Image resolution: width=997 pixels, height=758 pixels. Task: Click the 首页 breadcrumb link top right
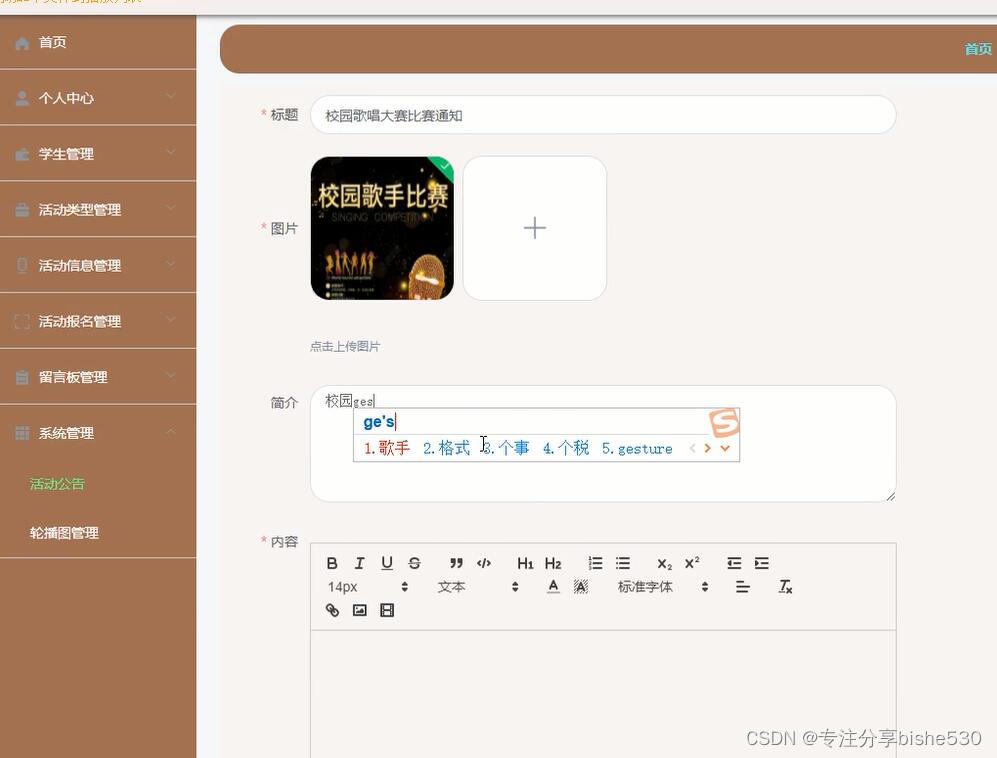977,48
